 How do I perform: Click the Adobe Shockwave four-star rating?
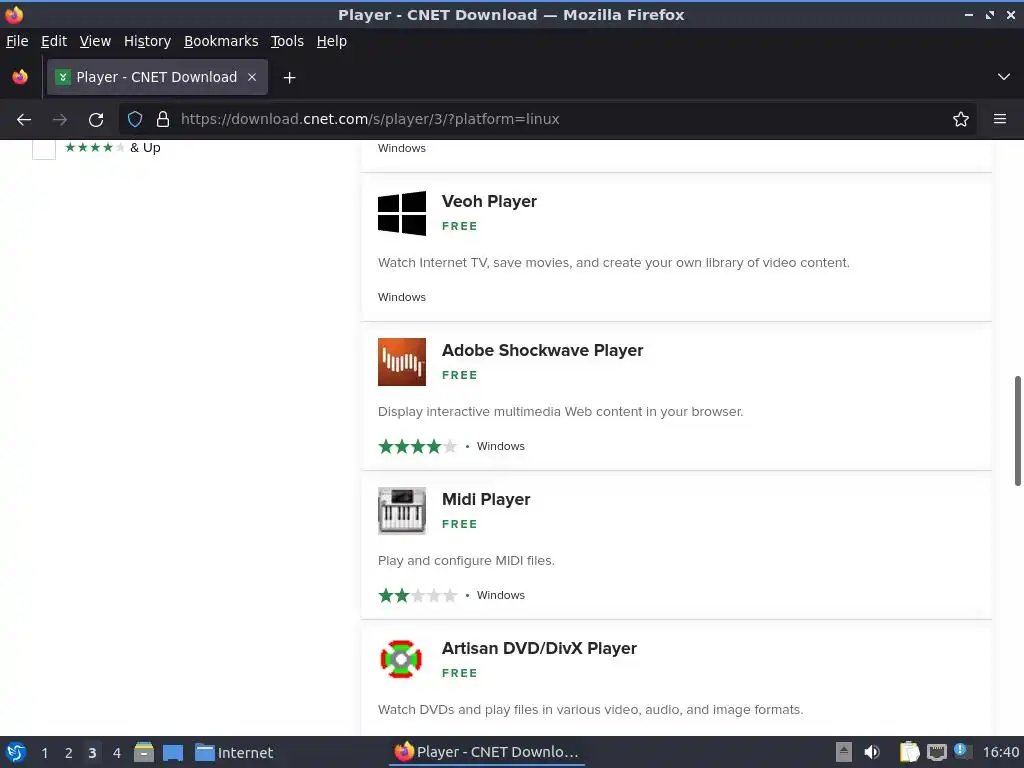pos(417,447)
